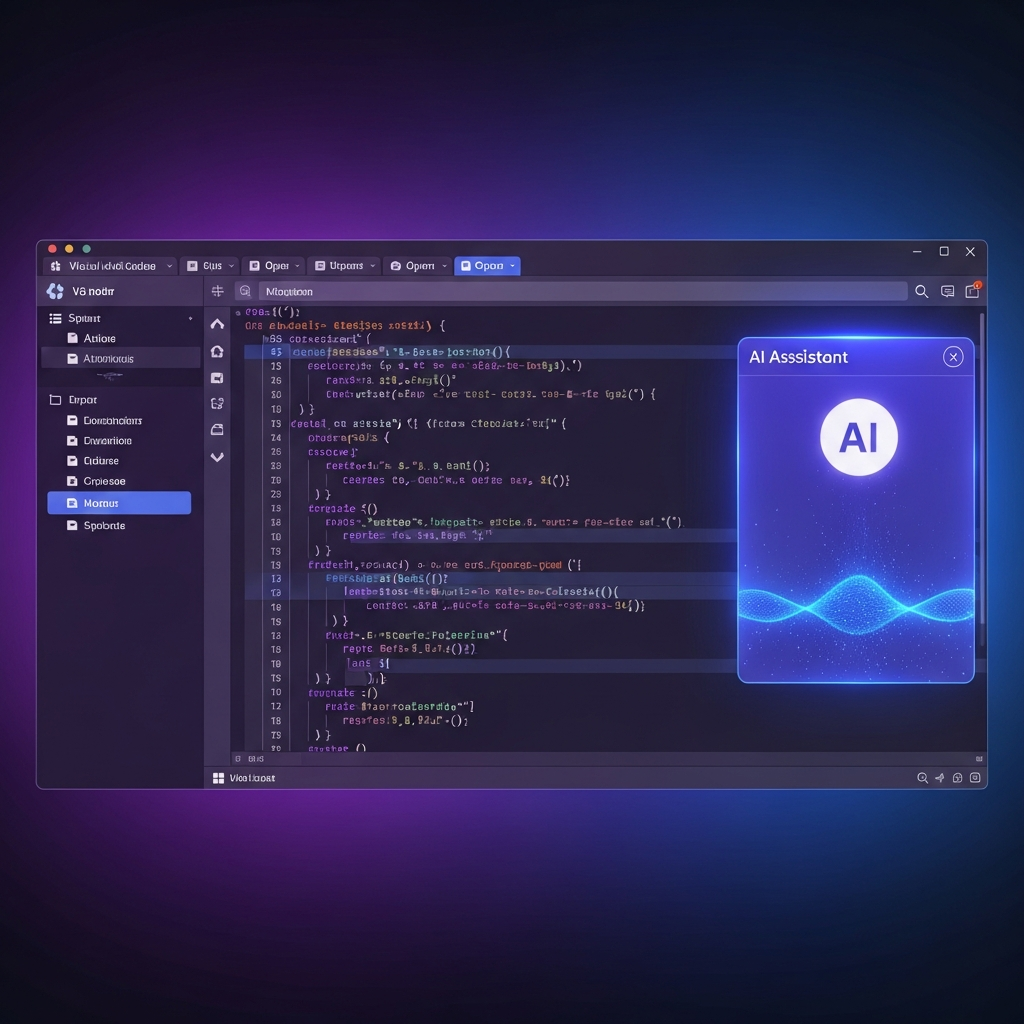This screenshot has width=1024, height=1024.
Task: Click the panel icon below the home icon
Action: click(217, 378)
